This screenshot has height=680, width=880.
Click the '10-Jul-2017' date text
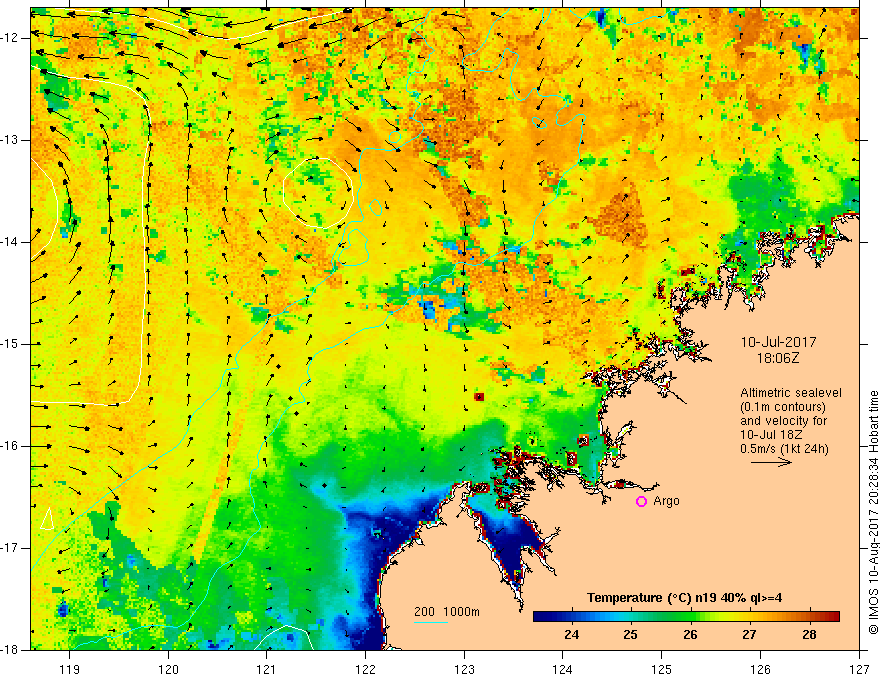(x=778, y=342)
